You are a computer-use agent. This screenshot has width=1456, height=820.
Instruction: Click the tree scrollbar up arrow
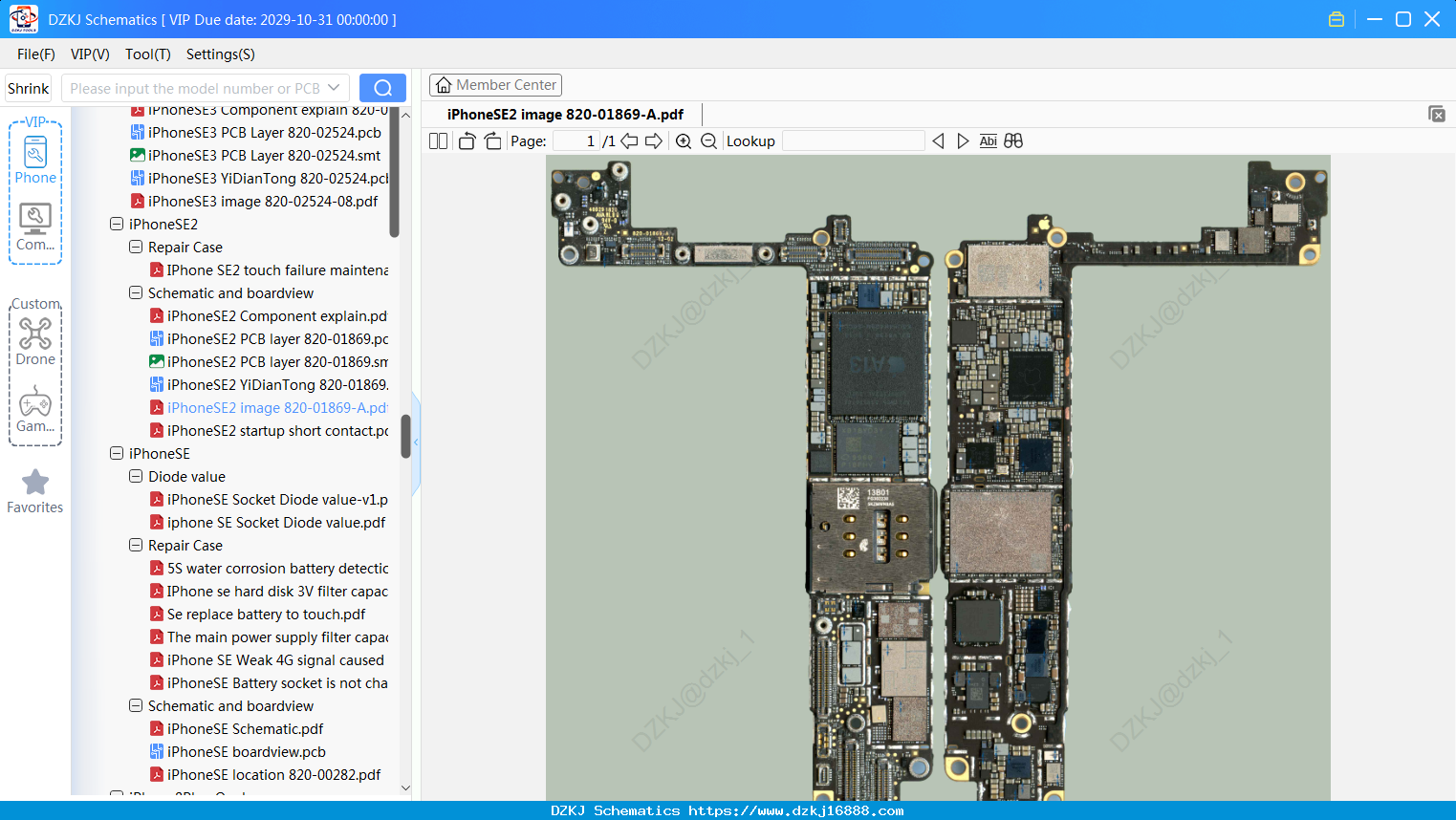(x=405, y=115)
